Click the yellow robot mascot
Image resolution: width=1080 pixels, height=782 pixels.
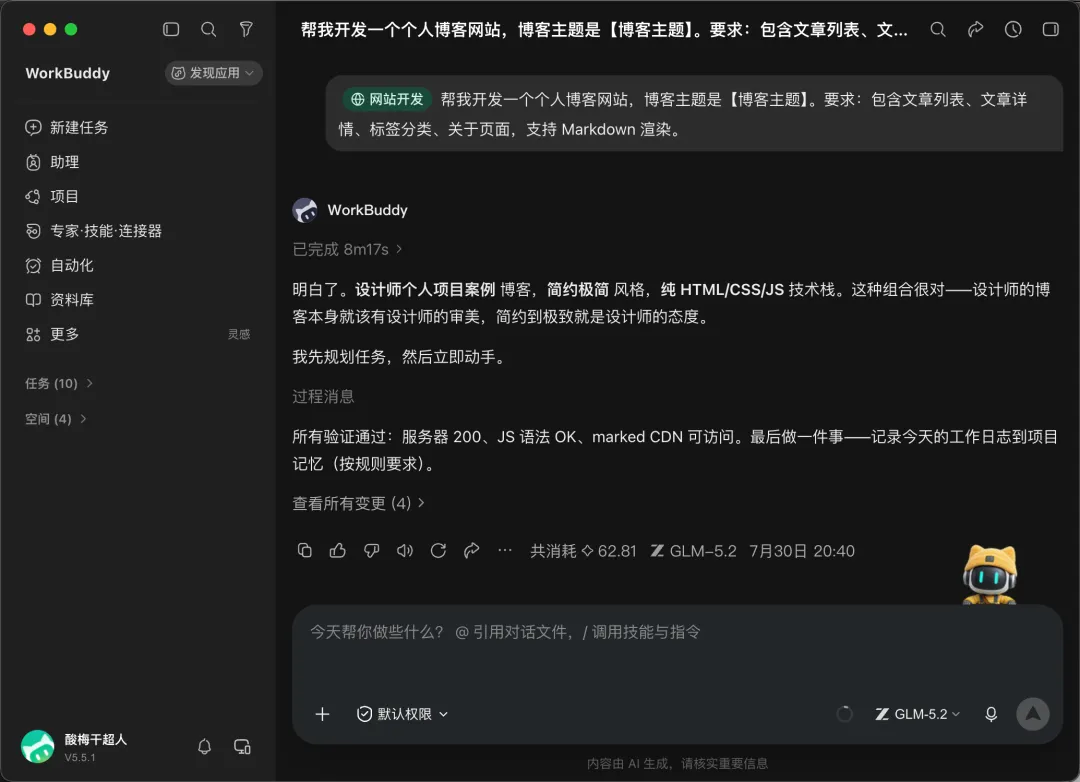tap(990, 575)
